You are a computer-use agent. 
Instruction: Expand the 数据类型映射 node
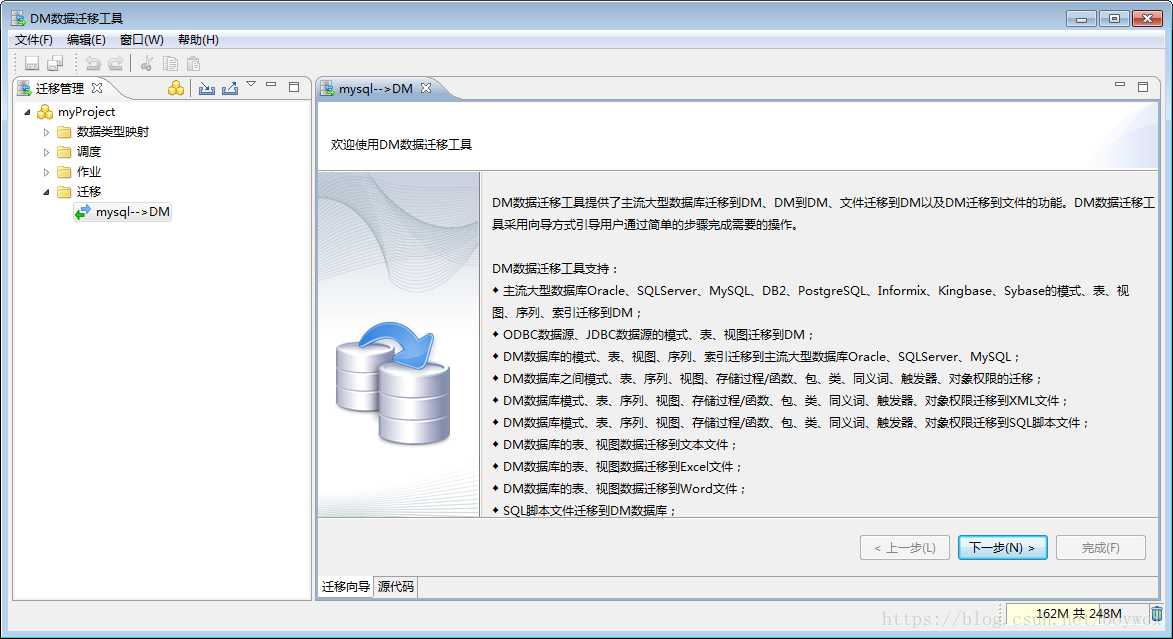(x=46, y=132)
